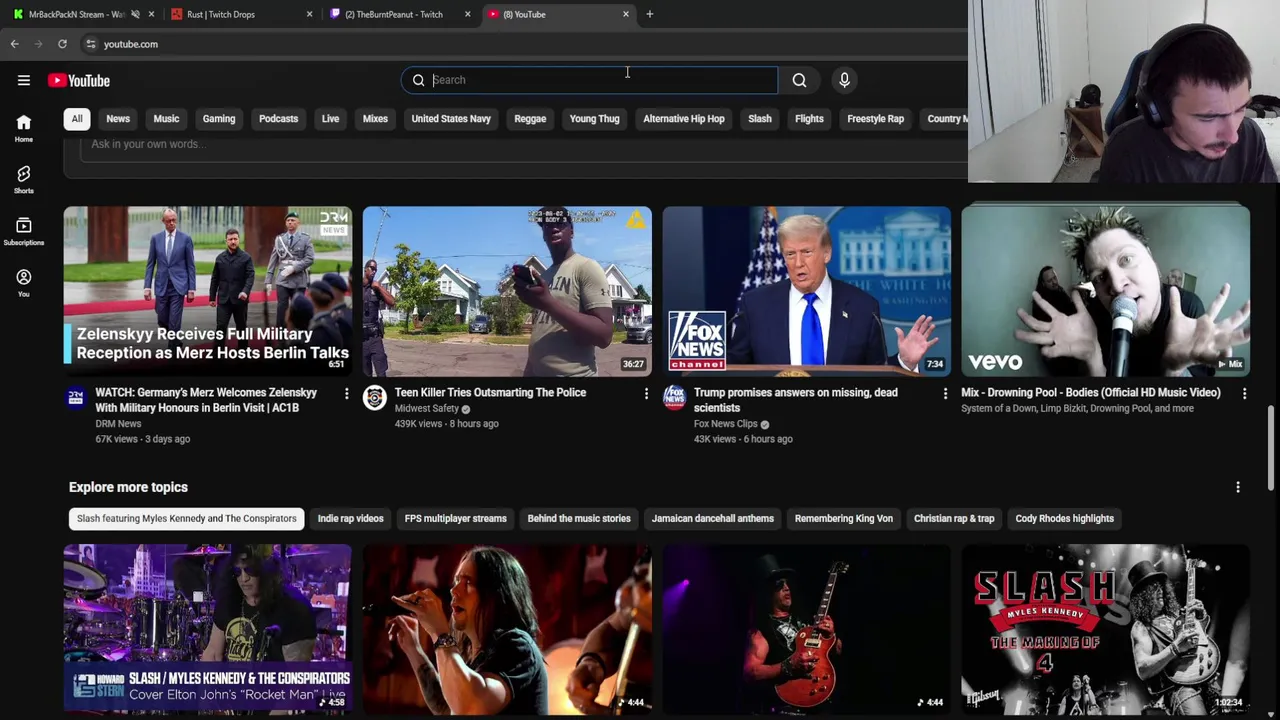
Task: Select Christian rap & trap topic
Action: coord(954,519)
